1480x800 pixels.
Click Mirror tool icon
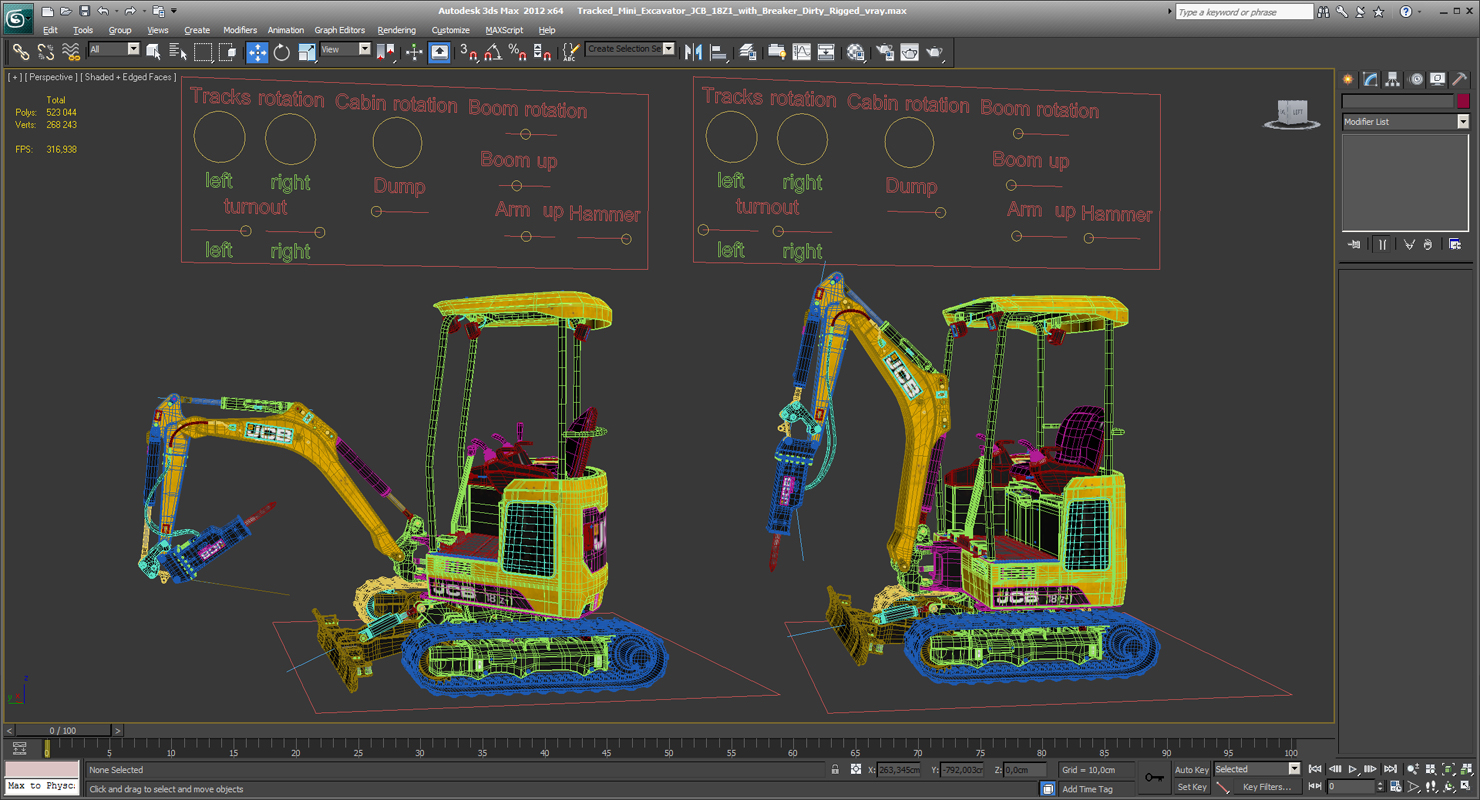pos(693,52)
